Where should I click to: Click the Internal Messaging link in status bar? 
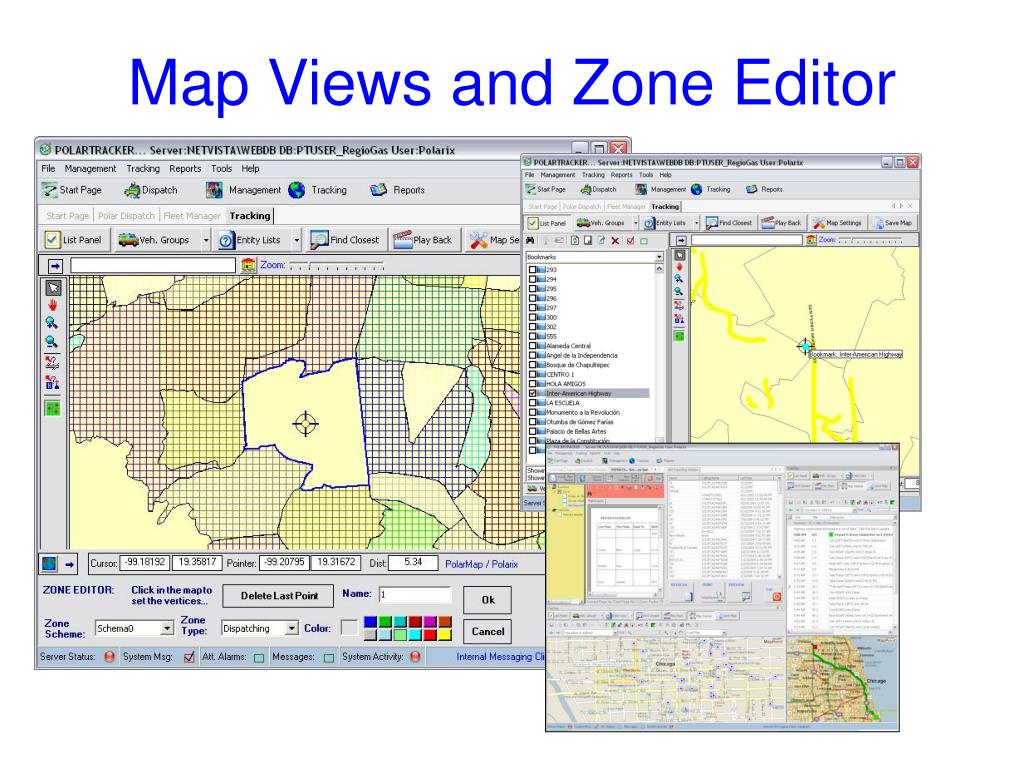500,657
